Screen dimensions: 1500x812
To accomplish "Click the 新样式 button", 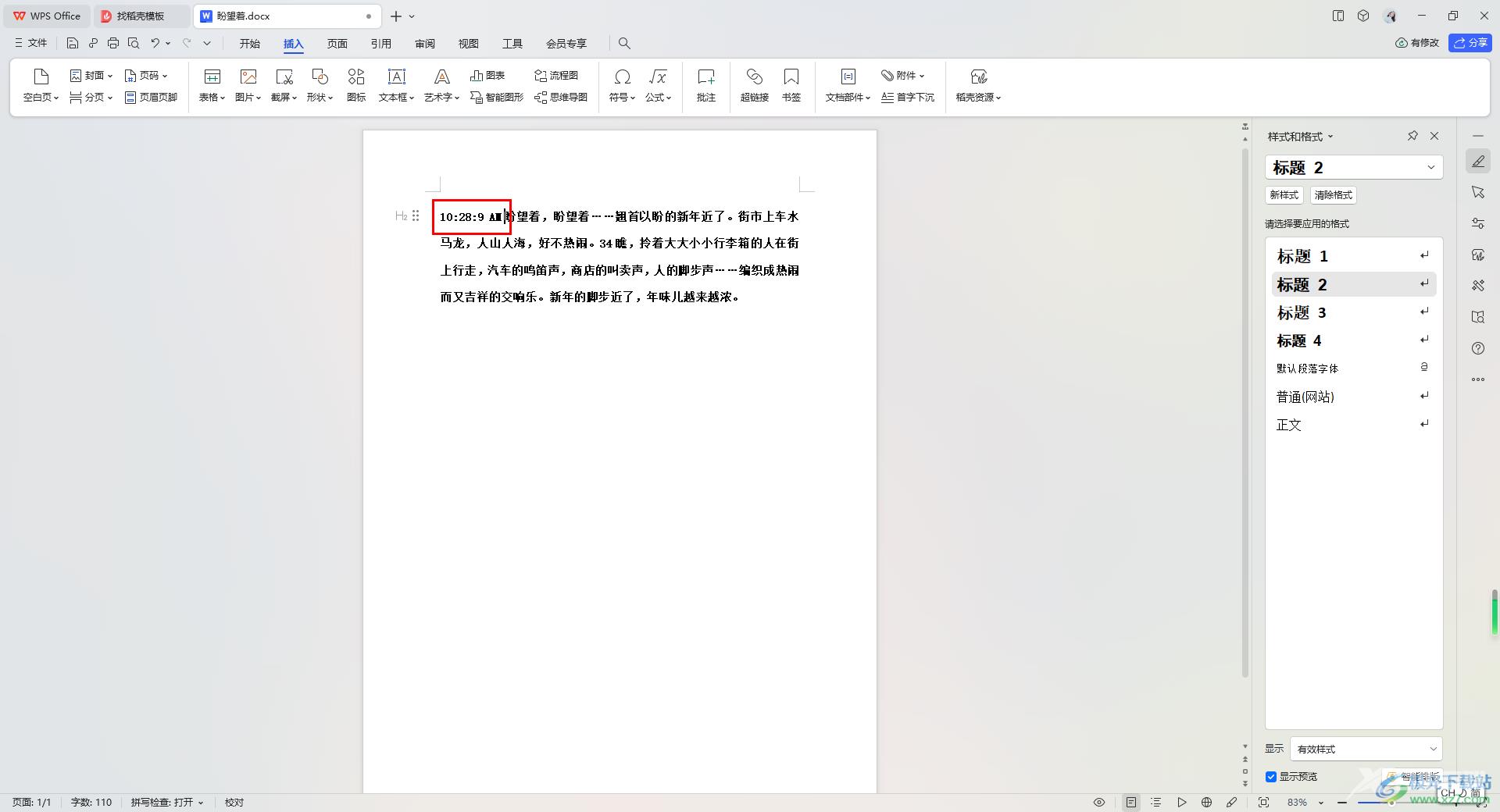I will point(1284,195).
